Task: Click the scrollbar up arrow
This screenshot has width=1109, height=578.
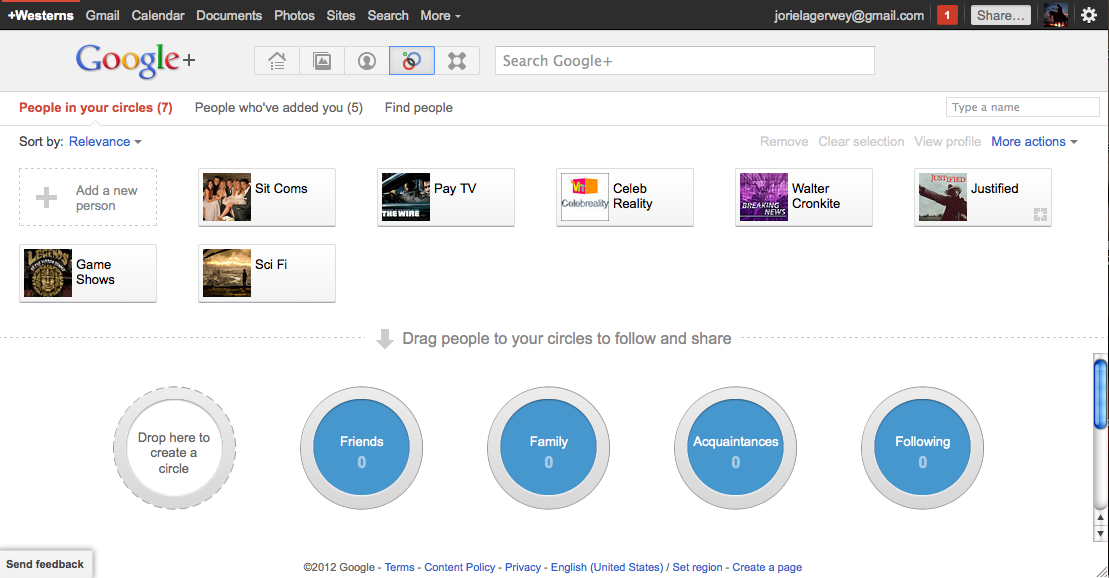Action: (x=1101, y=517)
